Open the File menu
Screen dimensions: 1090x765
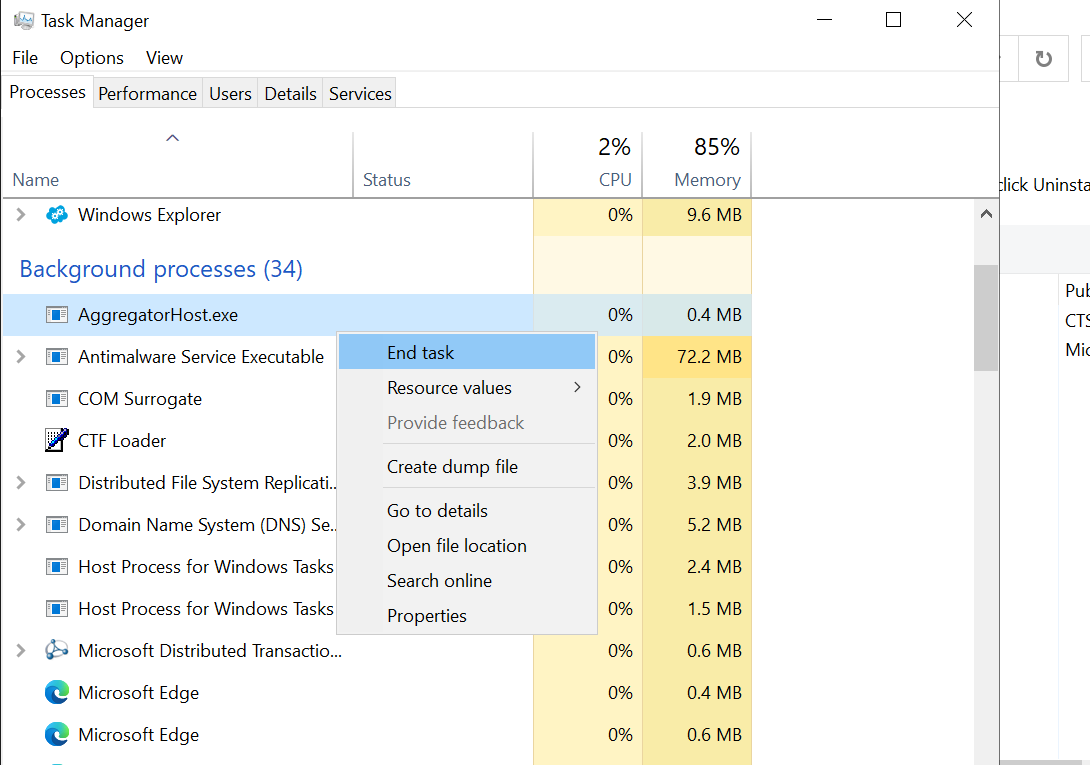(x=25, y=58)
